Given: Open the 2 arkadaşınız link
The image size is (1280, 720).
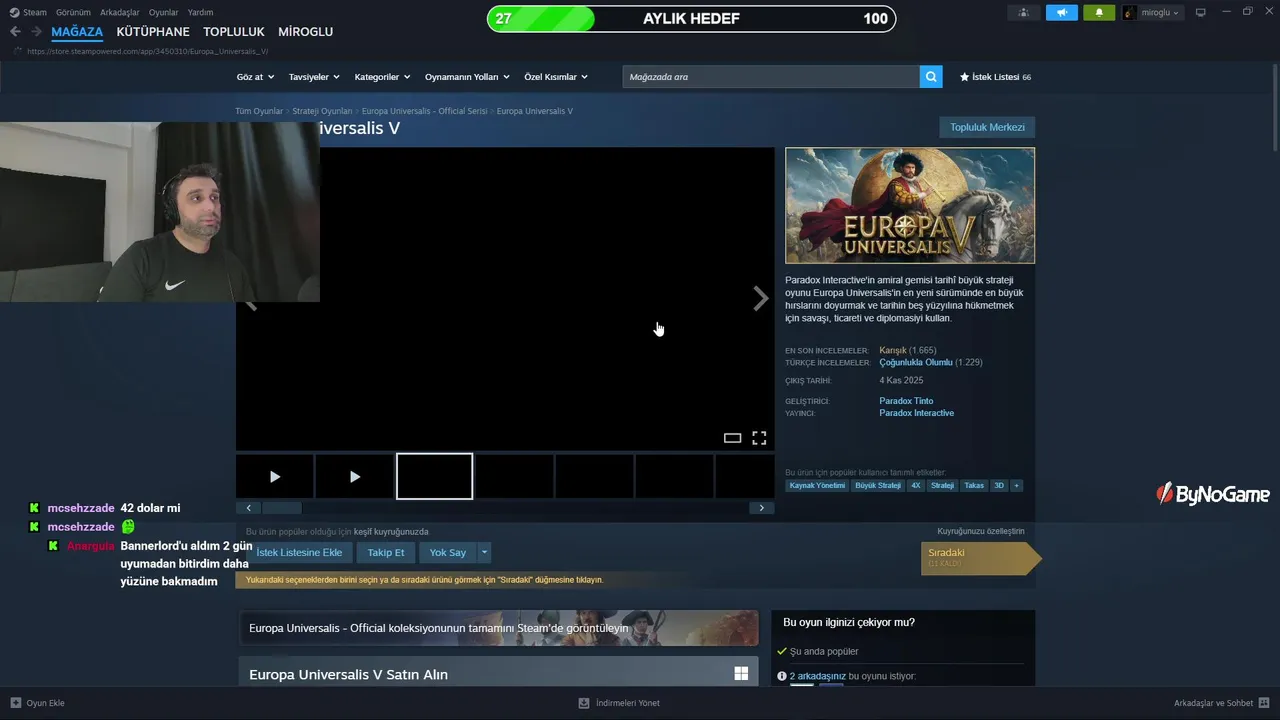Looking at the screenshot, I should 818,676.
